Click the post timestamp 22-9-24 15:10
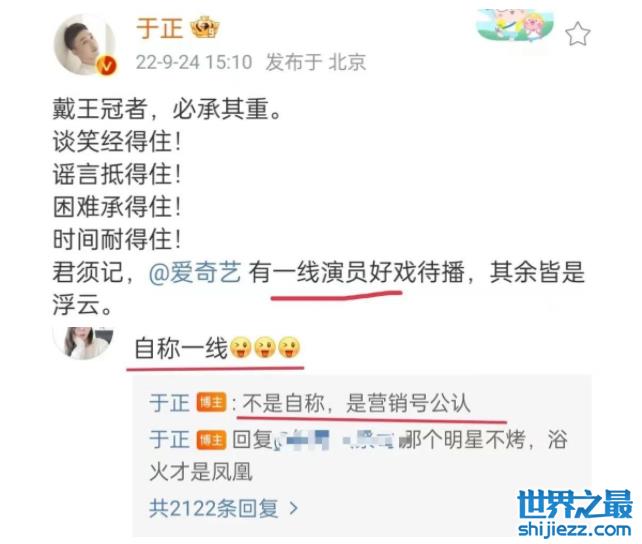Screen dimensions: 642x544 click(x=194, y=62)
